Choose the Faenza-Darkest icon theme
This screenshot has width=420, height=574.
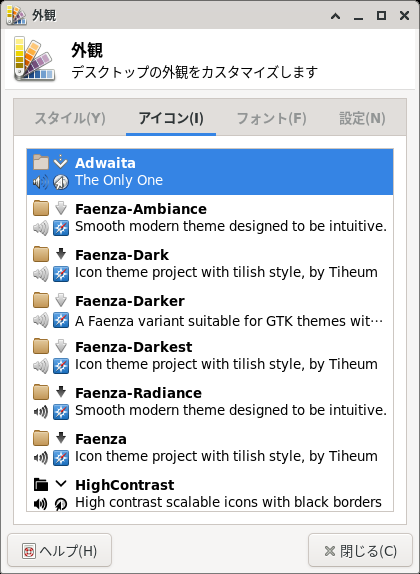(134, 347)
